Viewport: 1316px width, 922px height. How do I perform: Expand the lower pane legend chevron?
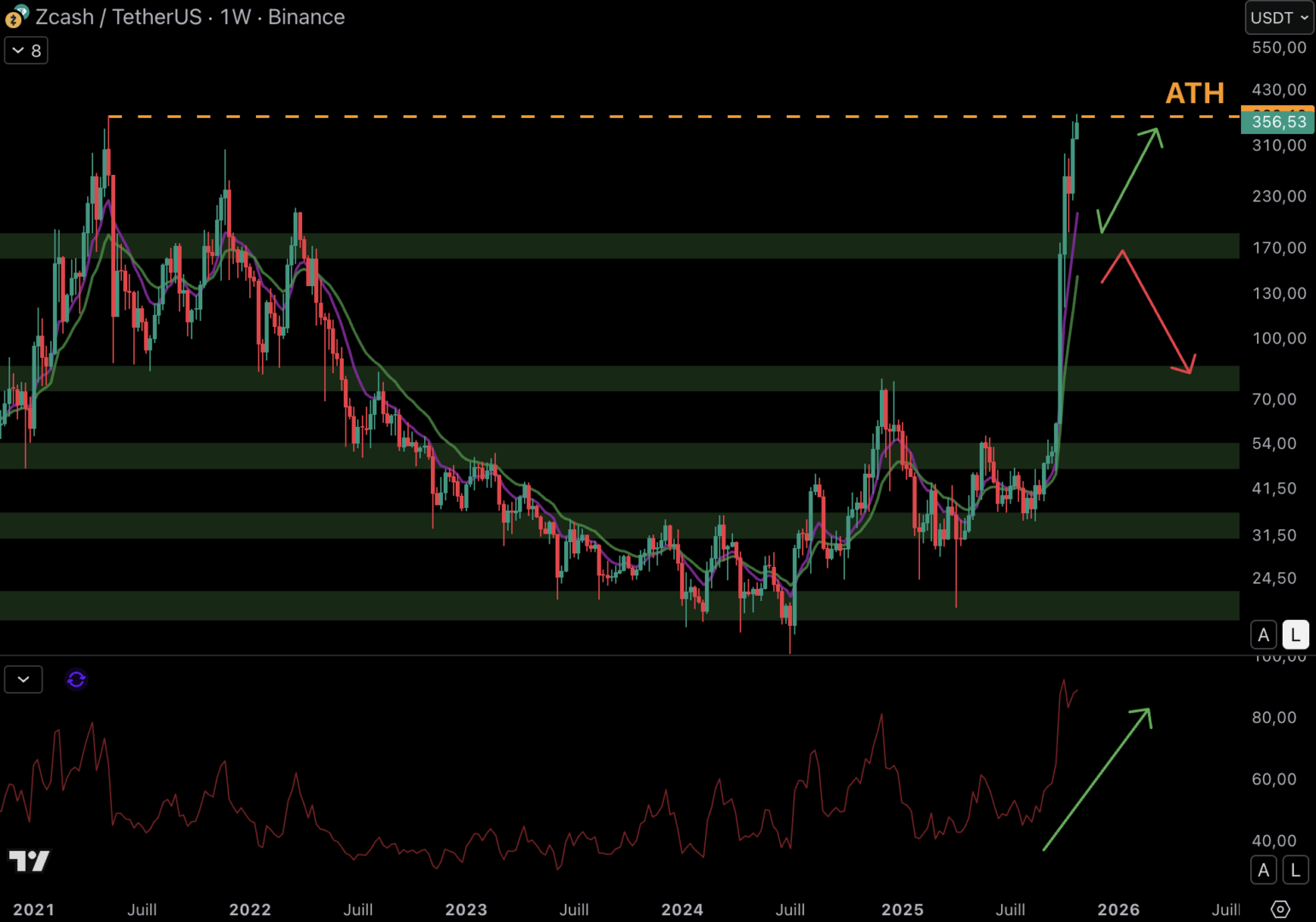(24, 680)
